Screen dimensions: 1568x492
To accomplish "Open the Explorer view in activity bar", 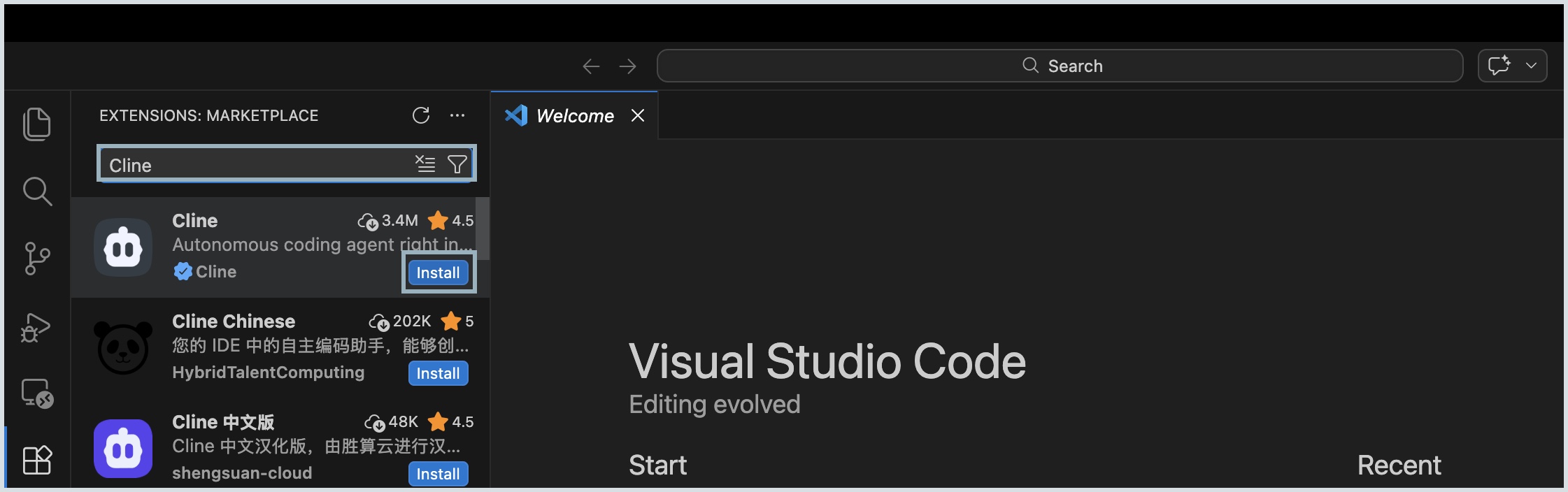I will tap(37, 124).
